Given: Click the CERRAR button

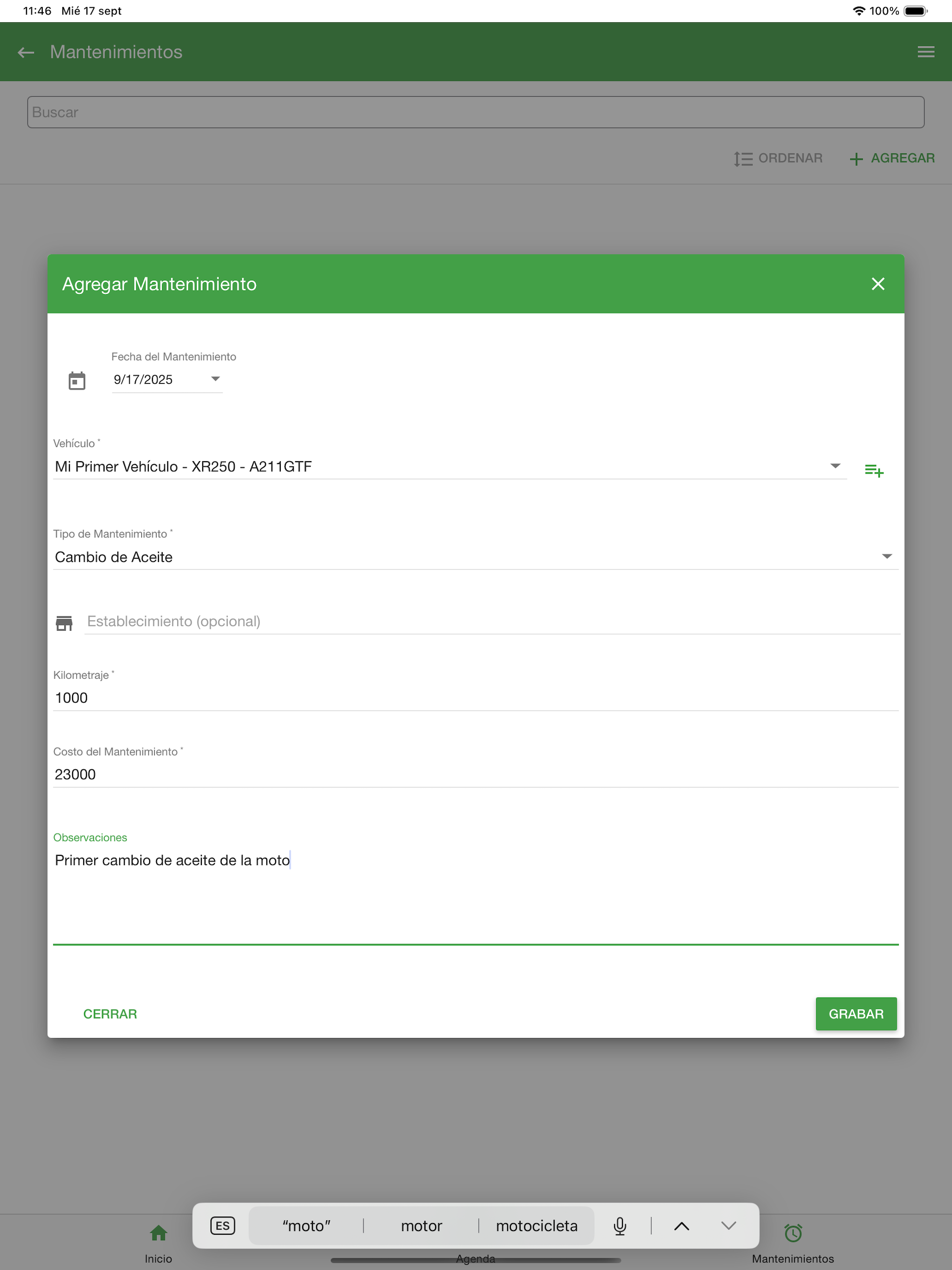Looking at the screenshot, I should (110, 1013).
